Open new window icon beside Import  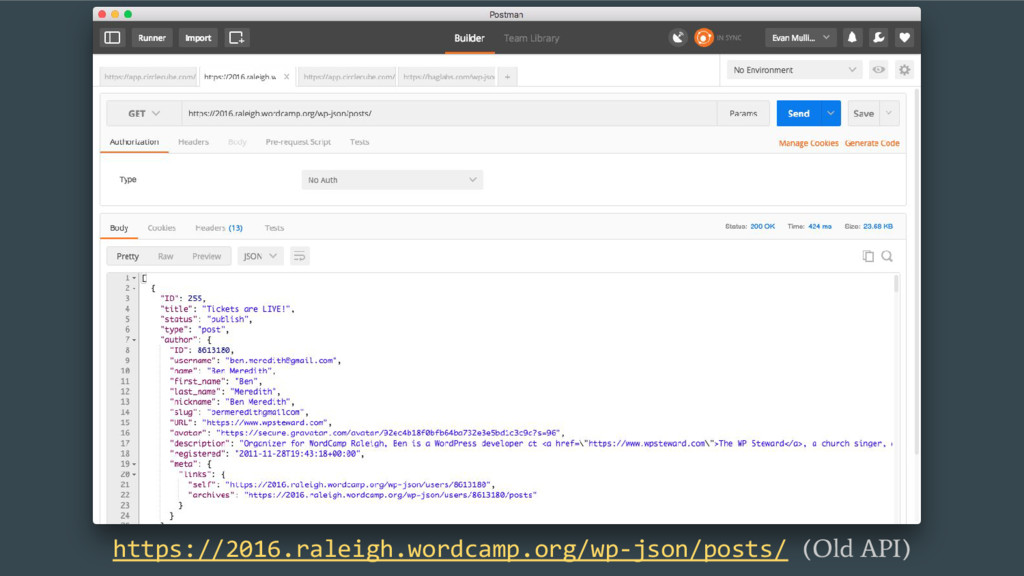pos(237,38)
